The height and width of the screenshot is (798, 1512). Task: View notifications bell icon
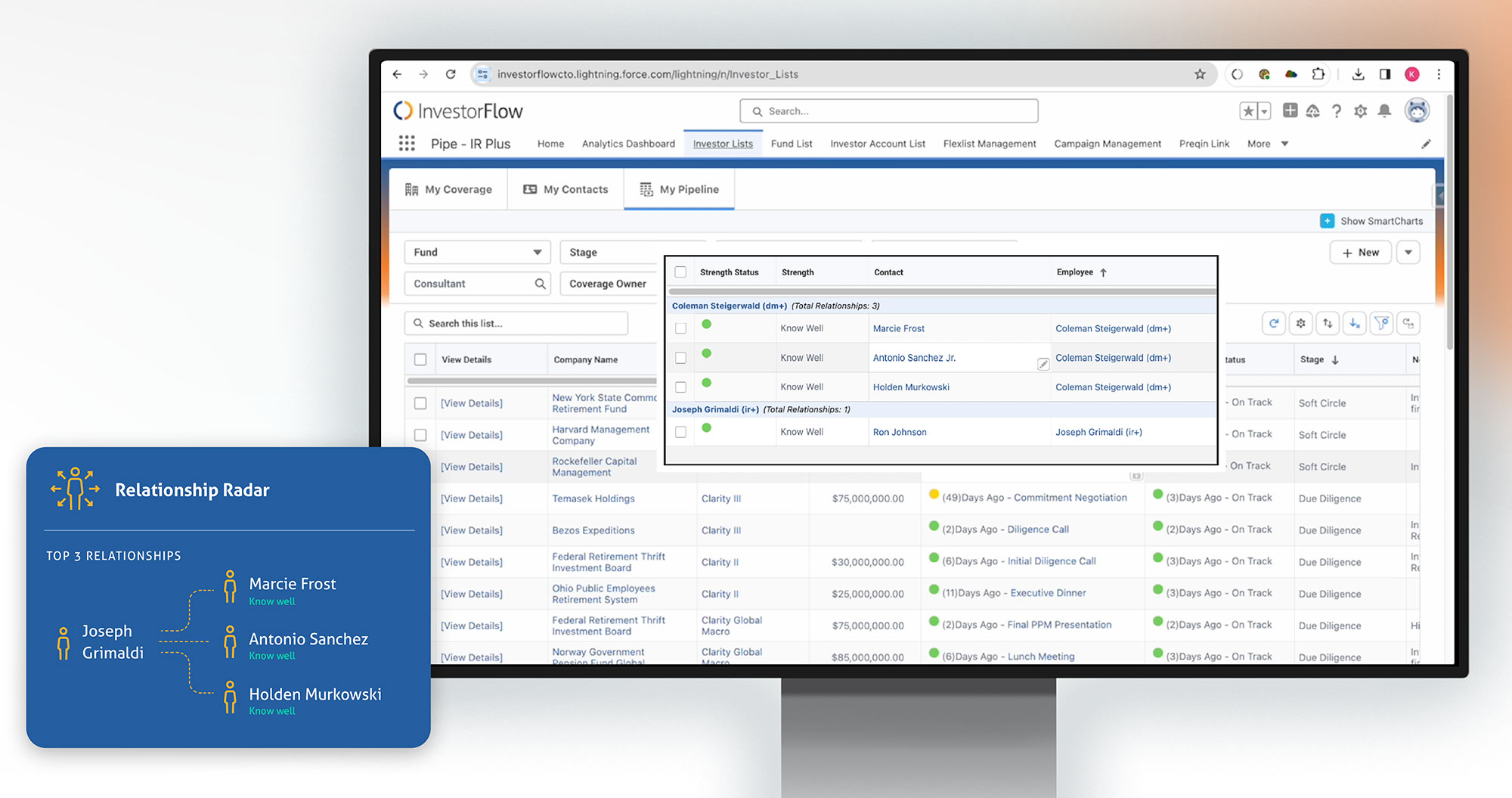(x=1385, y=110)
